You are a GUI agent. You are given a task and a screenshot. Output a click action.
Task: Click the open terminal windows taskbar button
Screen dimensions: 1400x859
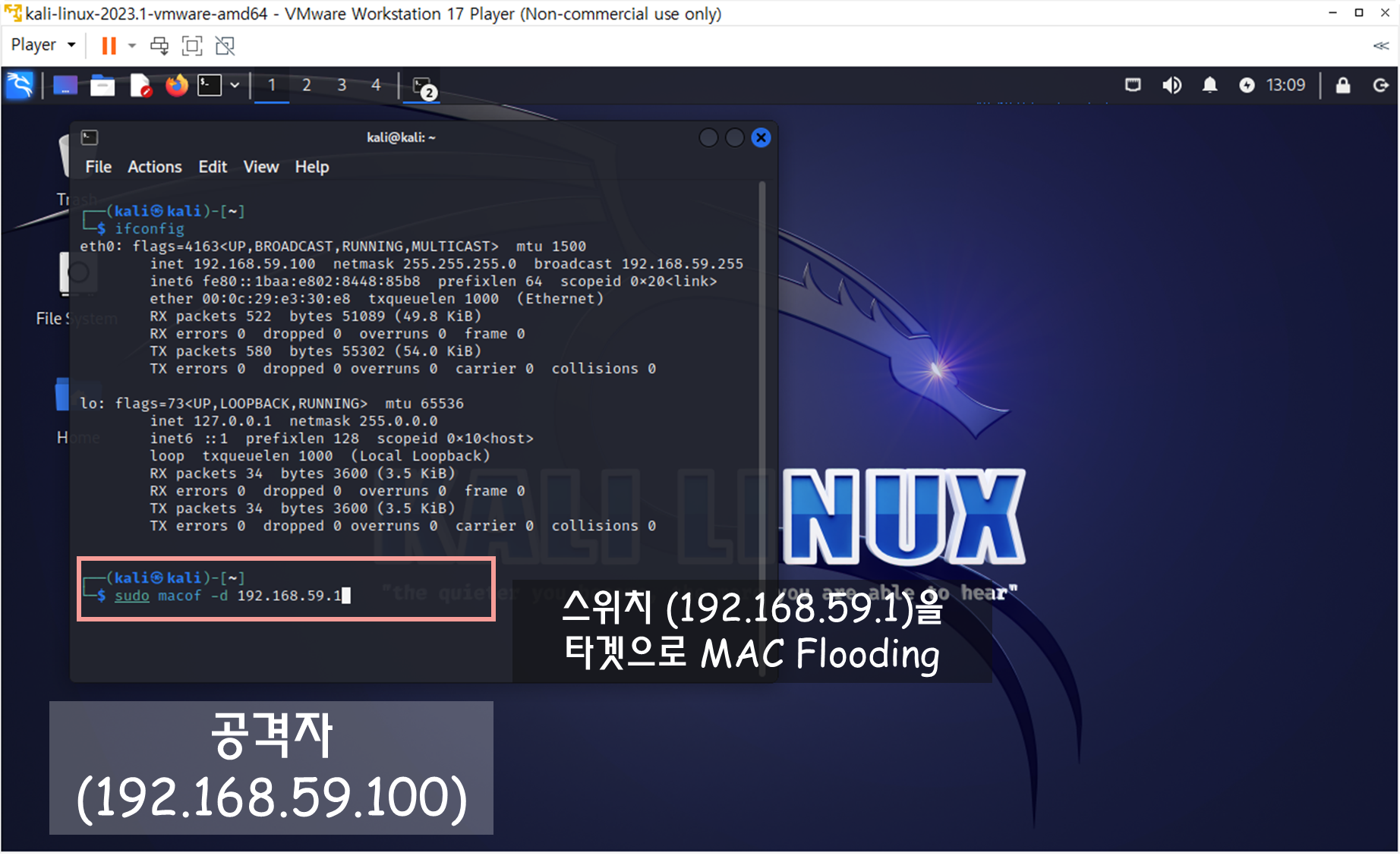[x=424, y=87]
